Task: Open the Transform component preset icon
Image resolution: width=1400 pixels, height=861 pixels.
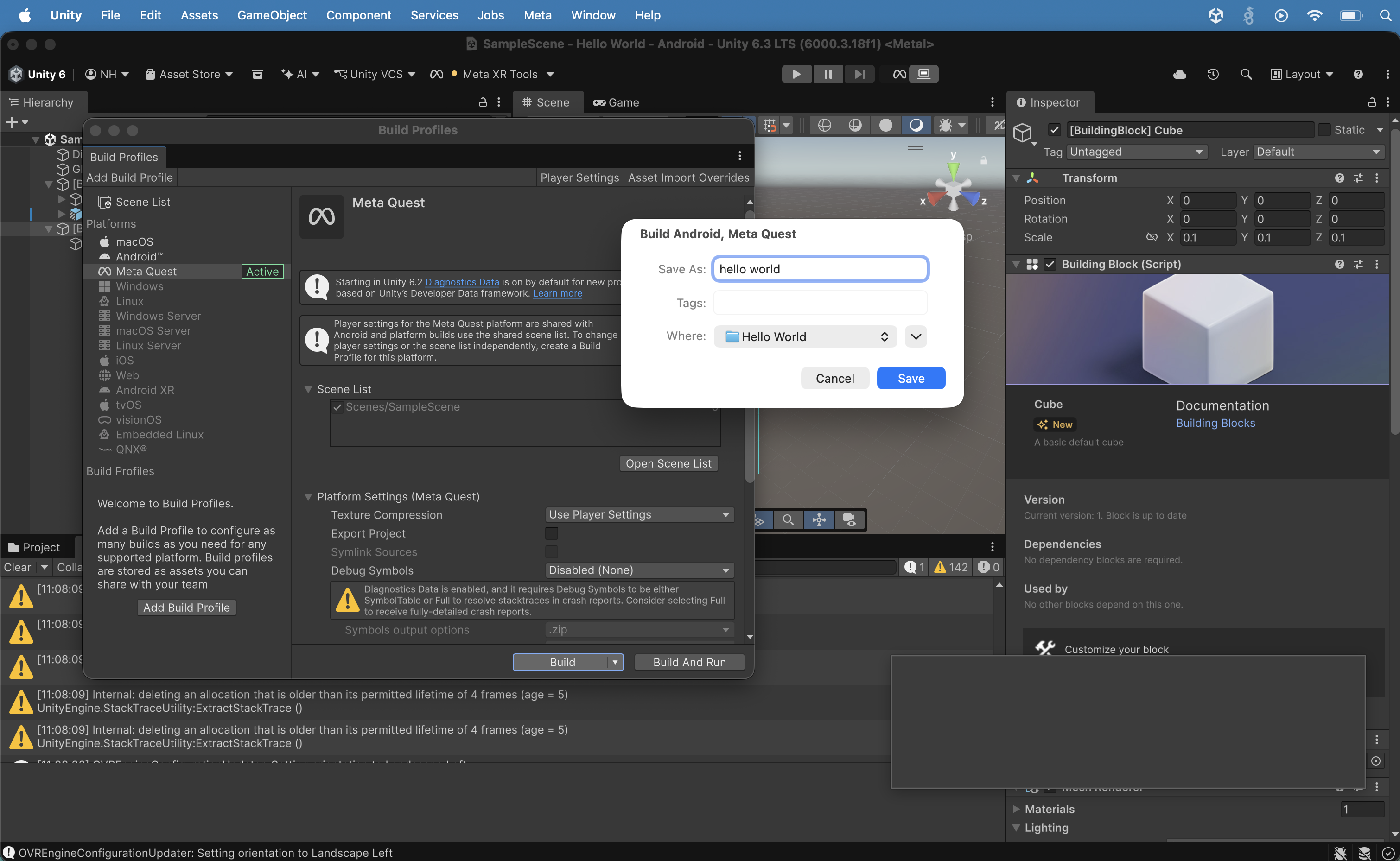Action: tap(1358, 177)
